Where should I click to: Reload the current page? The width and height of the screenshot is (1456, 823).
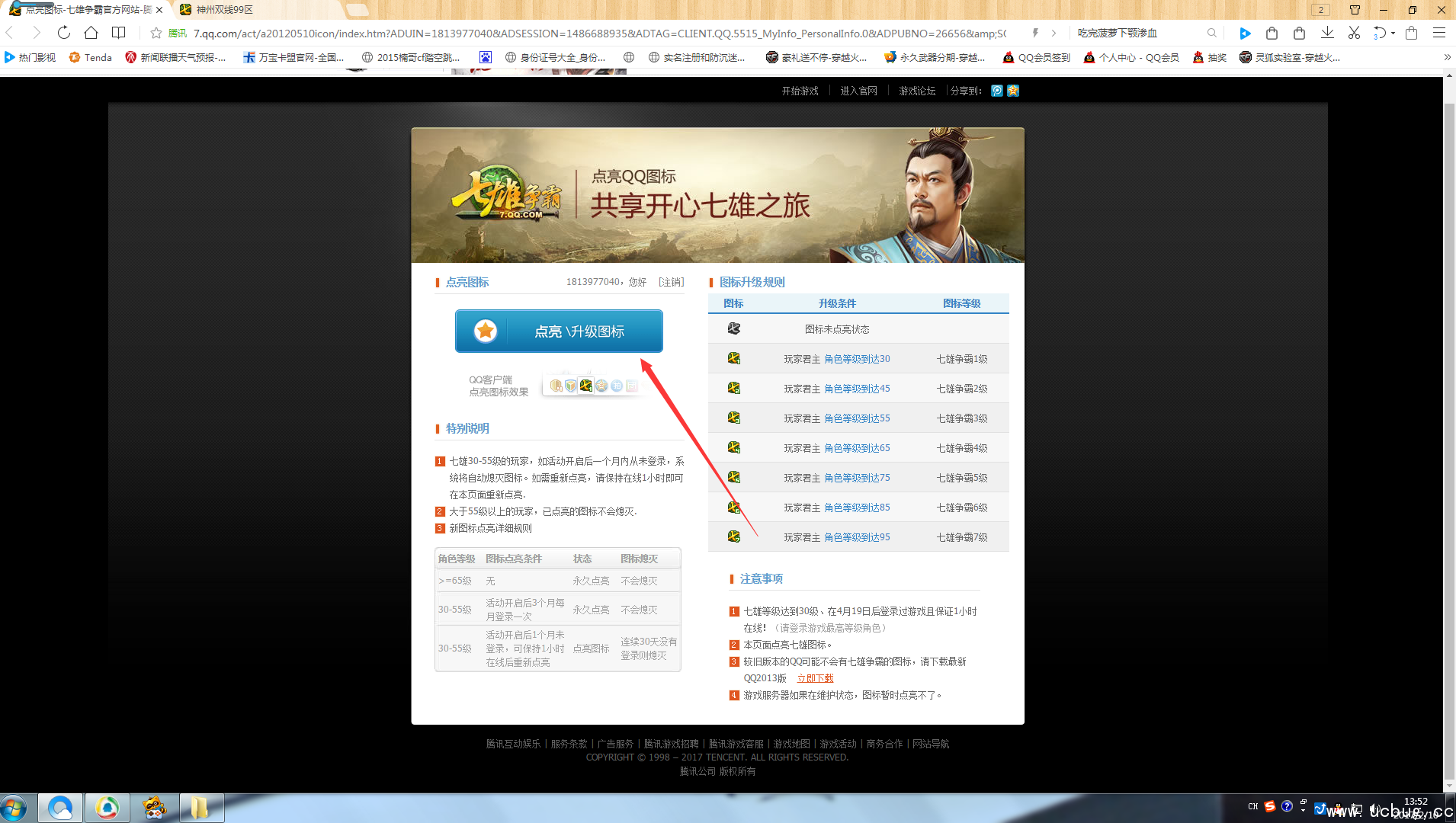click(64, 33)
